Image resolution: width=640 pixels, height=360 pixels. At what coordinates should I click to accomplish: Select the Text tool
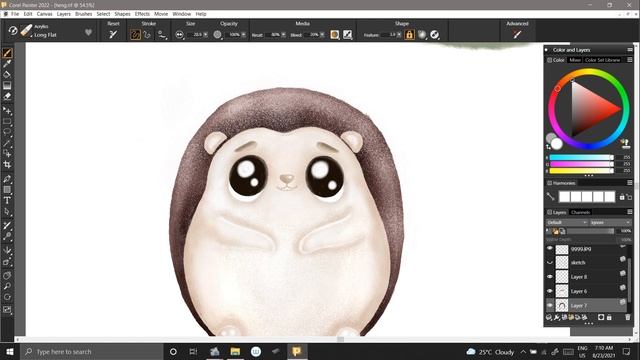point(7,200)
